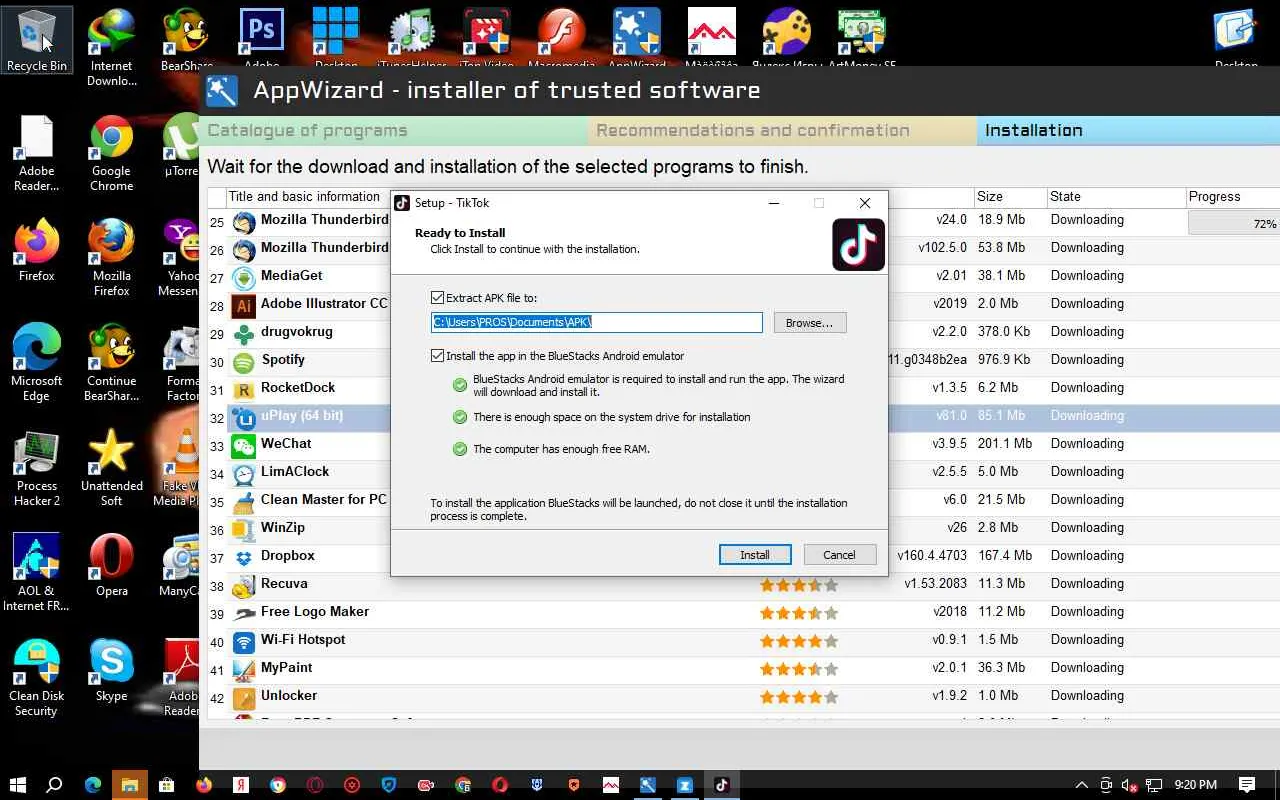Click the RocketDock icon in row 31

(x=243, y=389)
